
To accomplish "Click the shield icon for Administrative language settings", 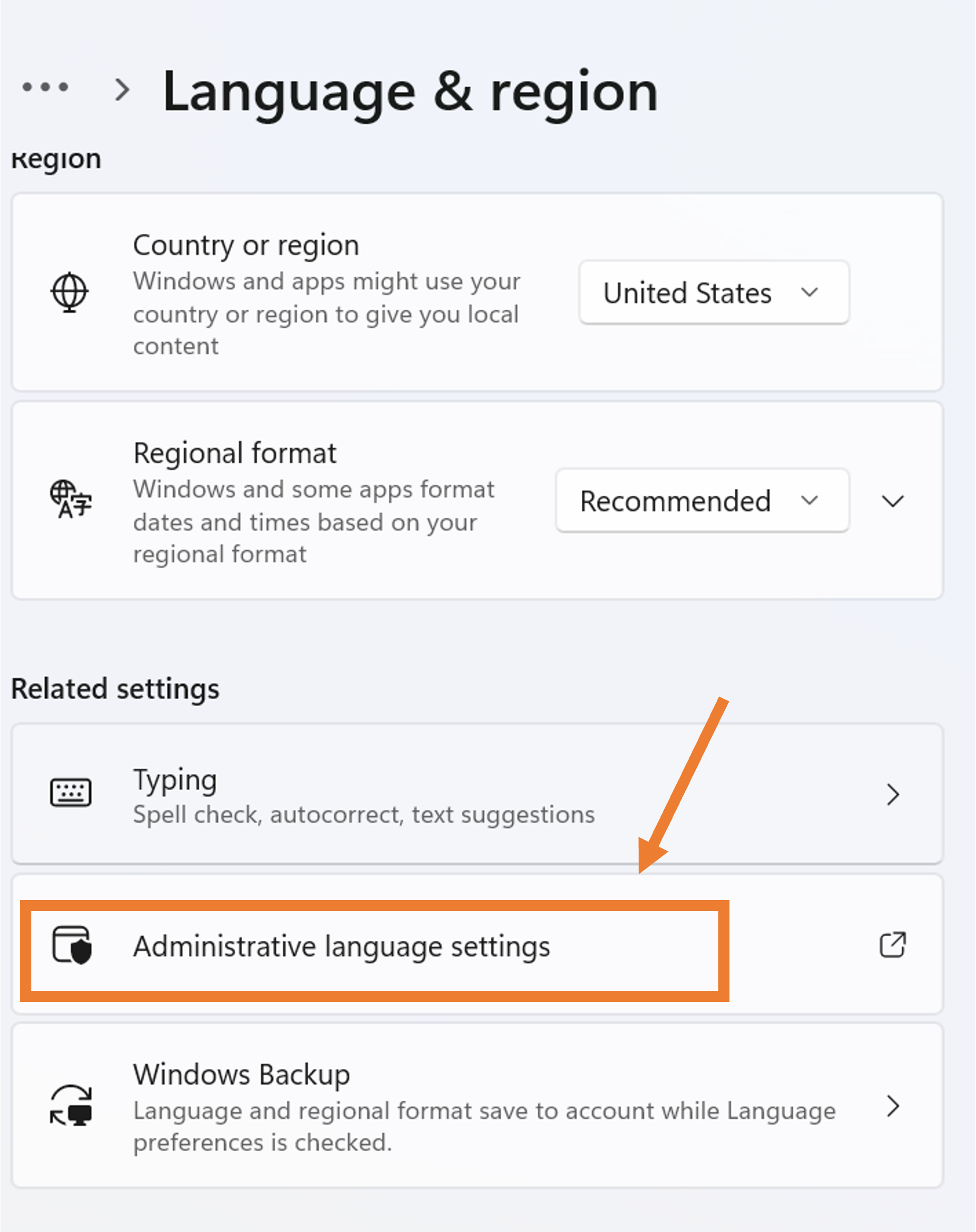I will pyautogui.click(x=72, y=945).
